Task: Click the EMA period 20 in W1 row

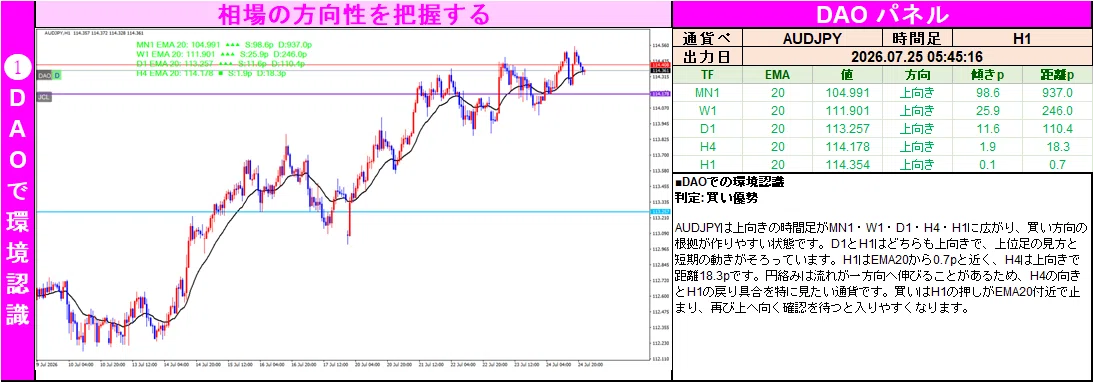Action: [778, 111]
